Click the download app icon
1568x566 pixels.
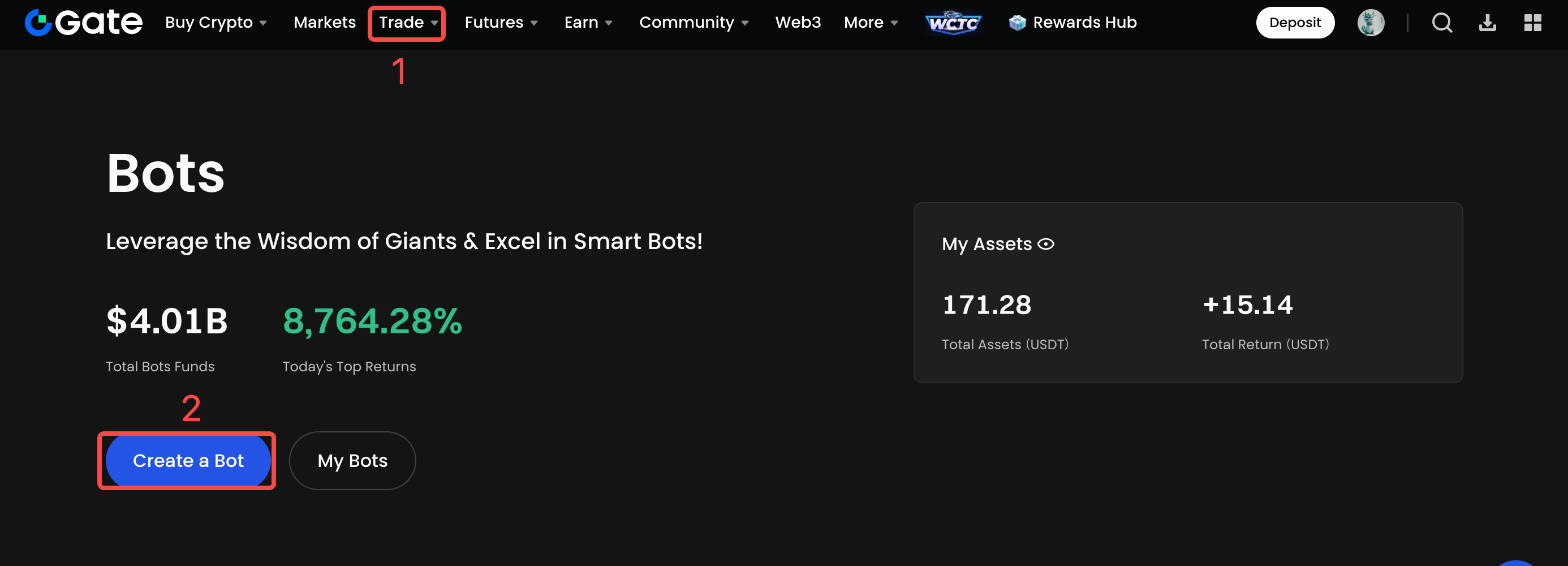point(1487,23)
